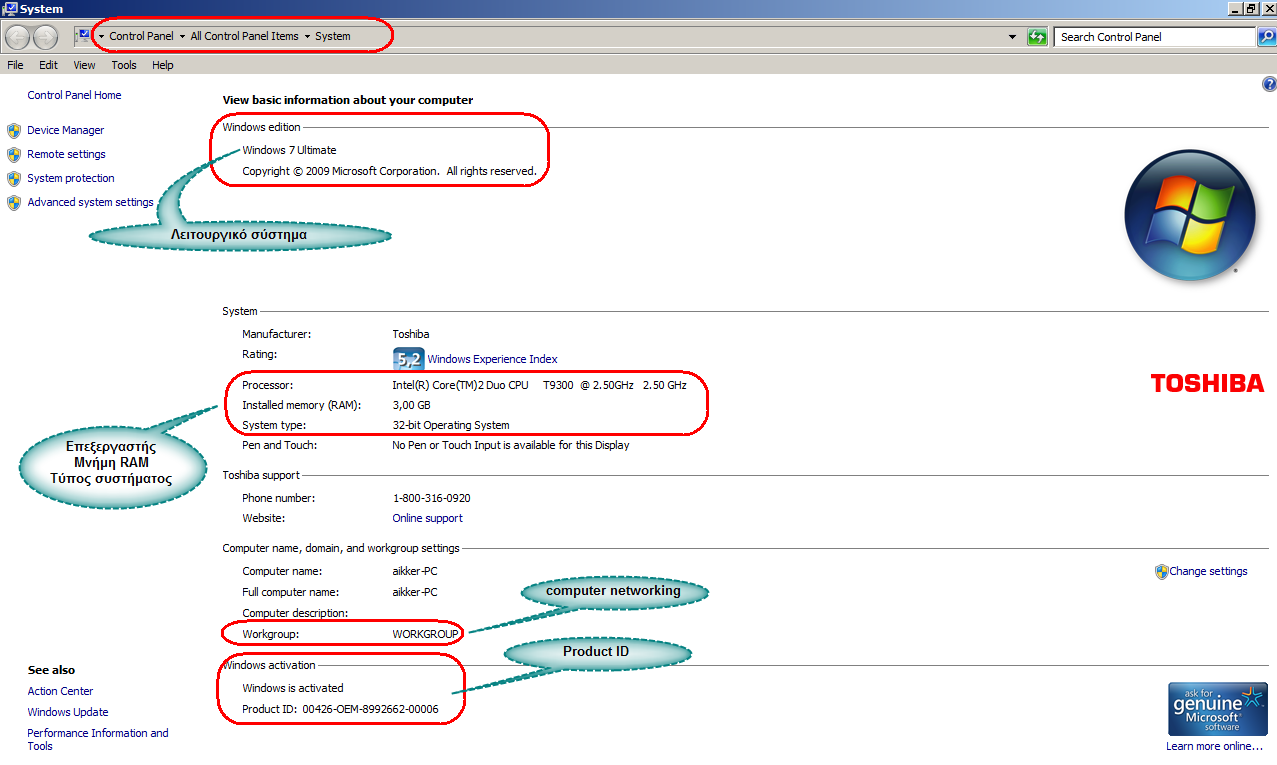Click Change settings for computer name

1208,571
